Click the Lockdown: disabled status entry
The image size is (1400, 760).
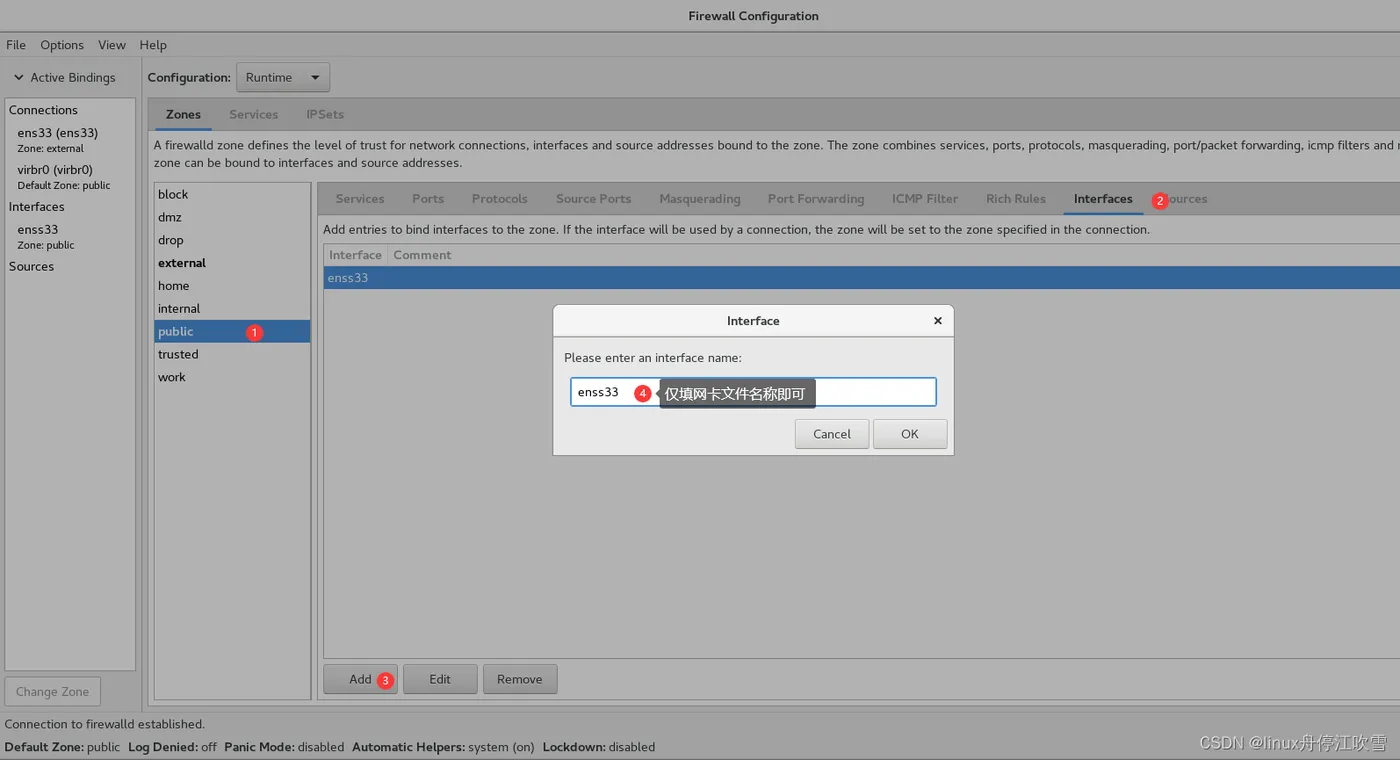tap(599, 747)
